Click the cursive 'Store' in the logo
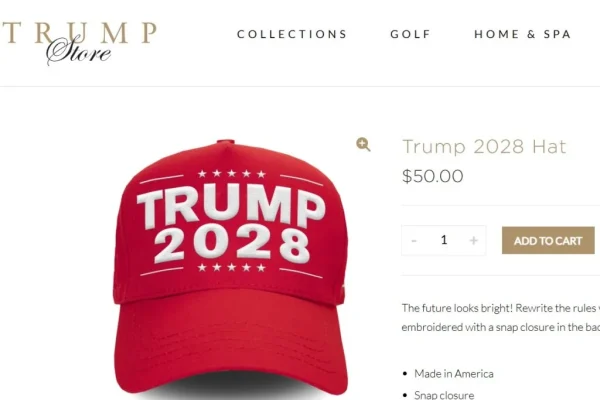The width and height of the screenshot is (600, 400). 79,51
